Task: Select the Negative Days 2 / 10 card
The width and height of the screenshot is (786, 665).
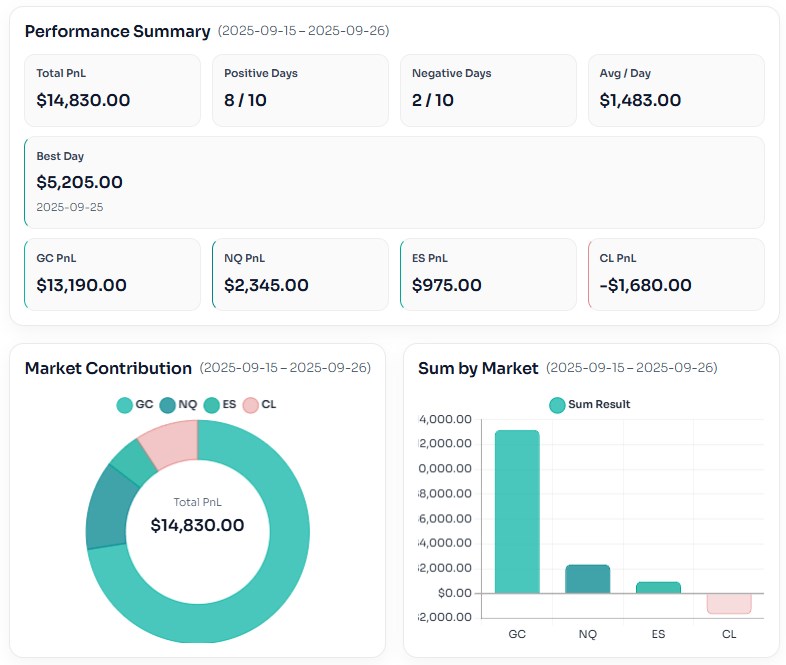Action: (488, 90)
